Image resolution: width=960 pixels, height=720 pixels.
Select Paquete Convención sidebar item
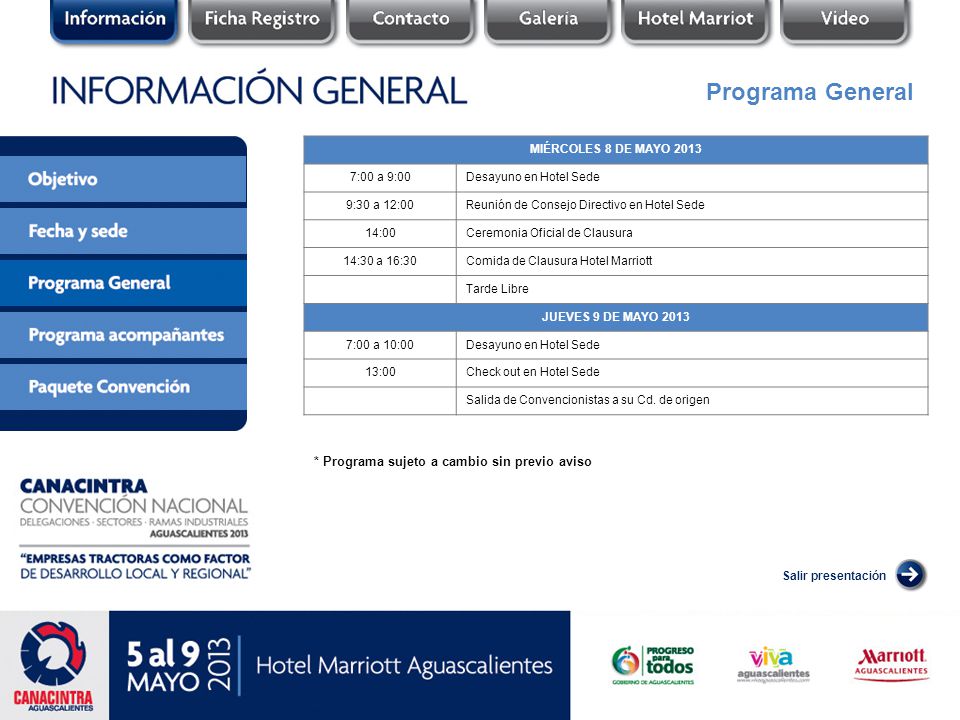pyautogui.click(x=123, y=387)
